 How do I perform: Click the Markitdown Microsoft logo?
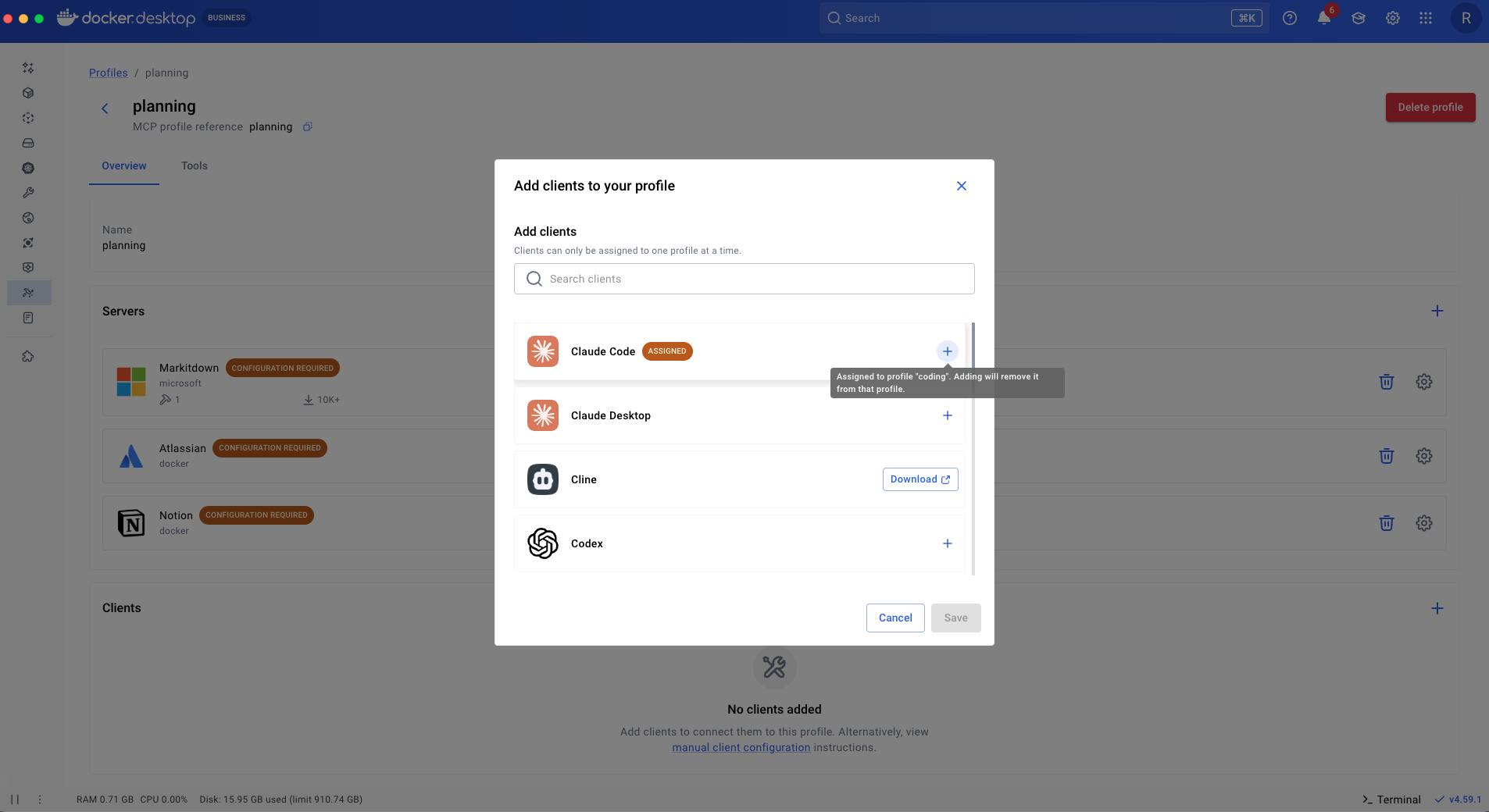[131, 382]
